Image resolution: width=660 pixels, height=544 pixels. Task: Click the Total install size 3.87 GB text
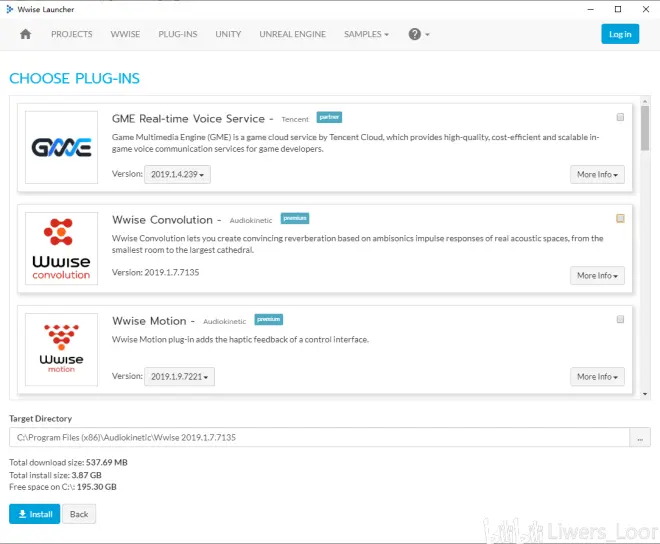coord(55,475)
